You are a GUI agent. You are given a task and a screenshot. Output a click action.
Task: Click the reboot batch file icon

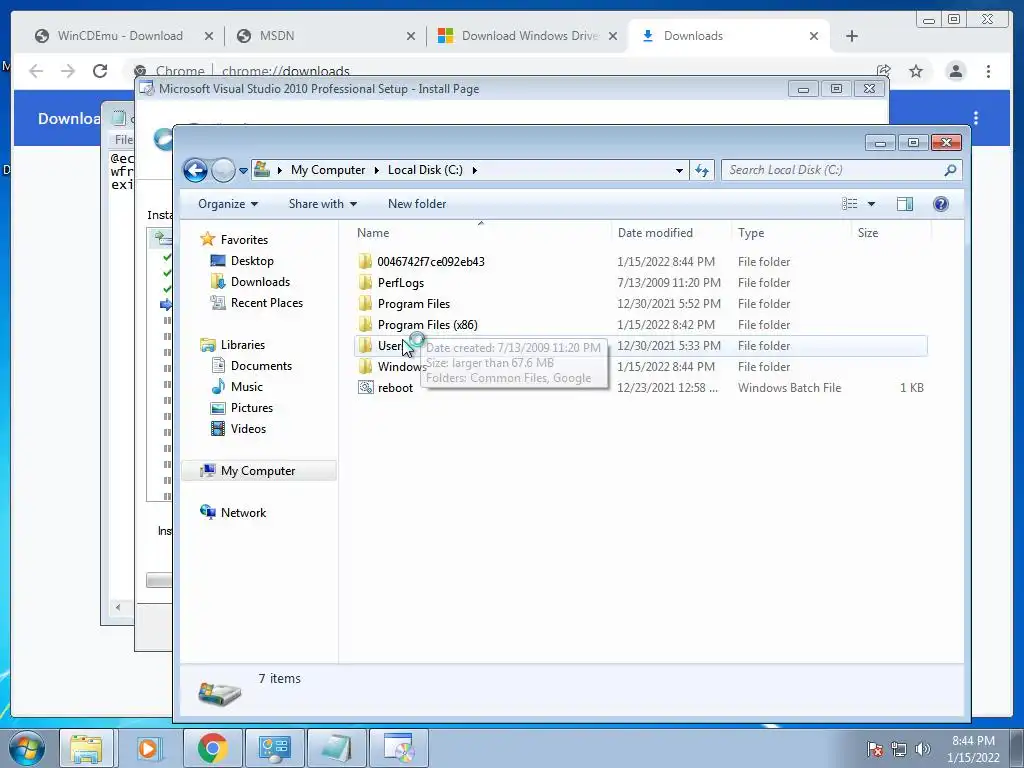(365, 387)
